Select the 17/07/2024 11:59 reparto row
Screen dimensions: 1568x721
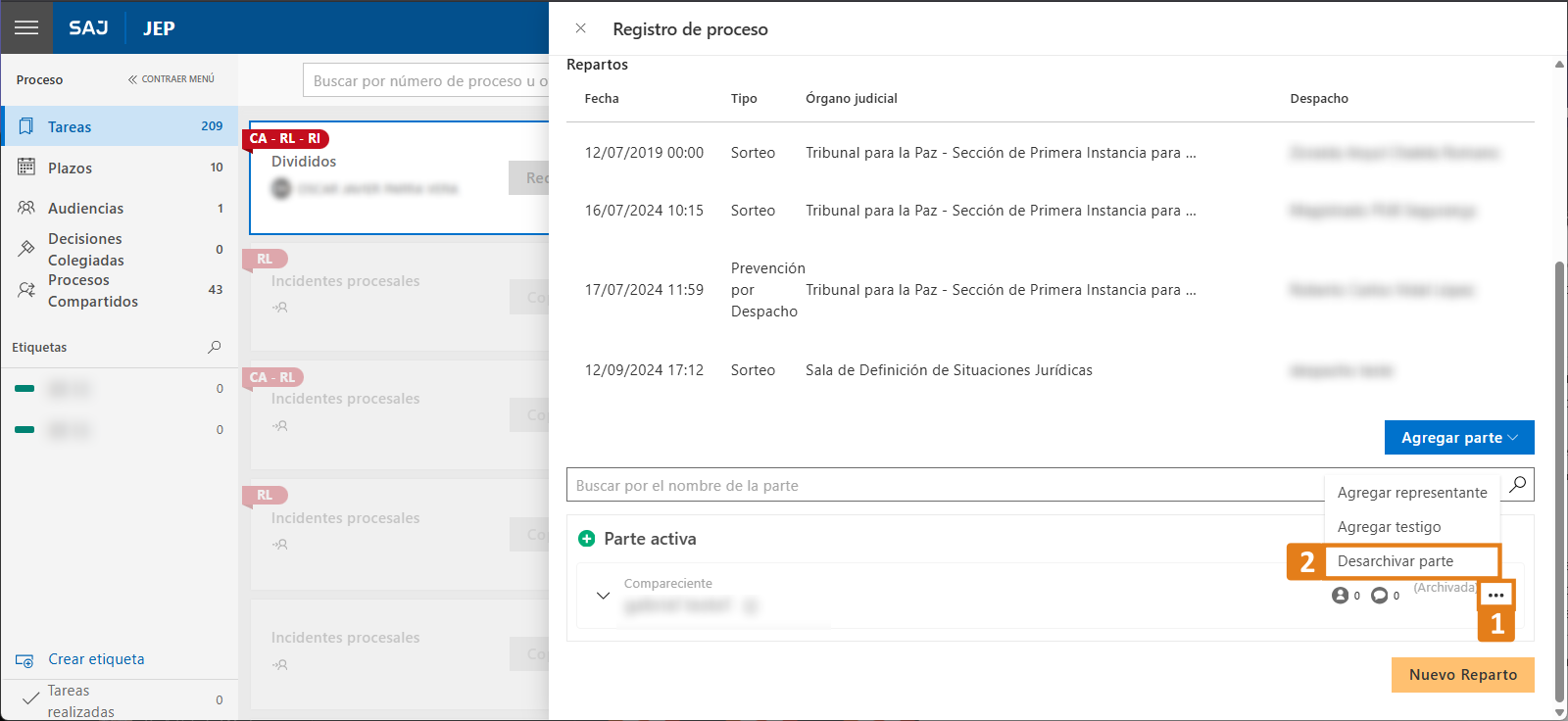pyautogui.click(x=1051, y=290)
